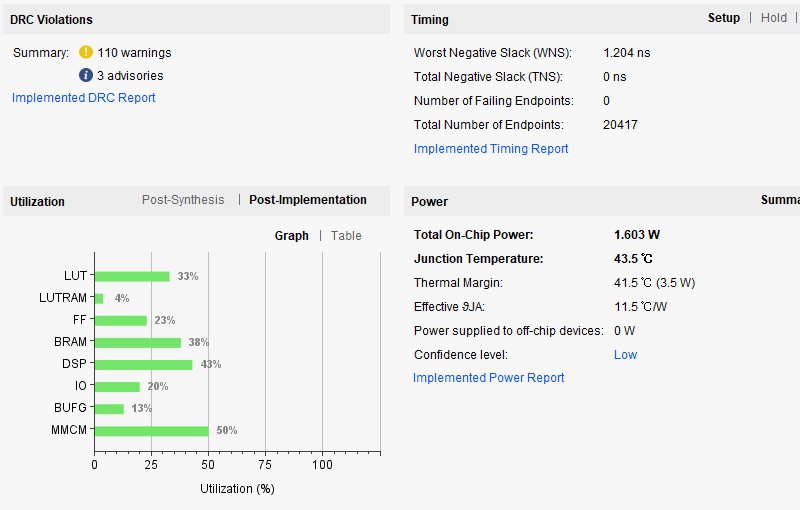The image size is (800, 510).
Task: Click the BRAM utilization bar
Action: tap(137, 342)
